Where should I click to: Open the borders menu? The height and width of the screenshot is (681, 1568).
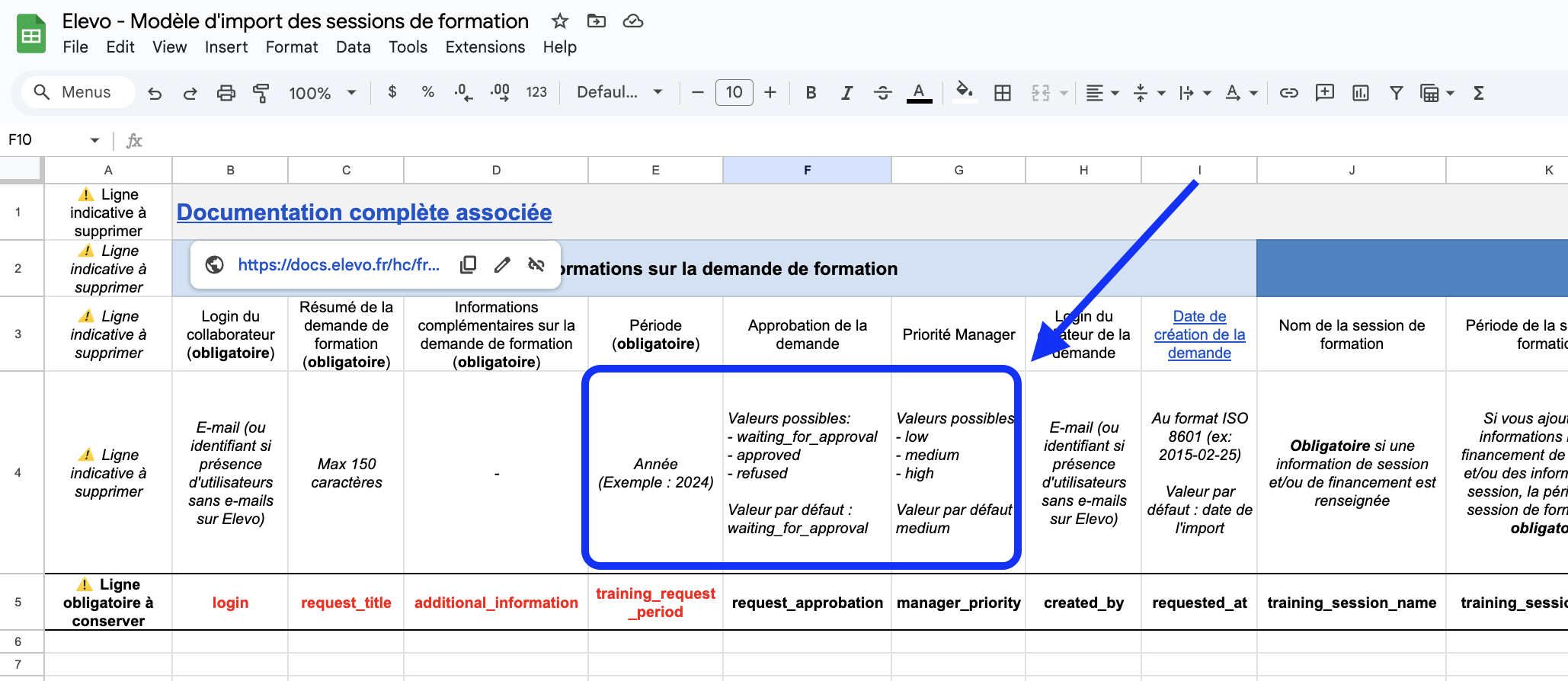[1003, 93]
